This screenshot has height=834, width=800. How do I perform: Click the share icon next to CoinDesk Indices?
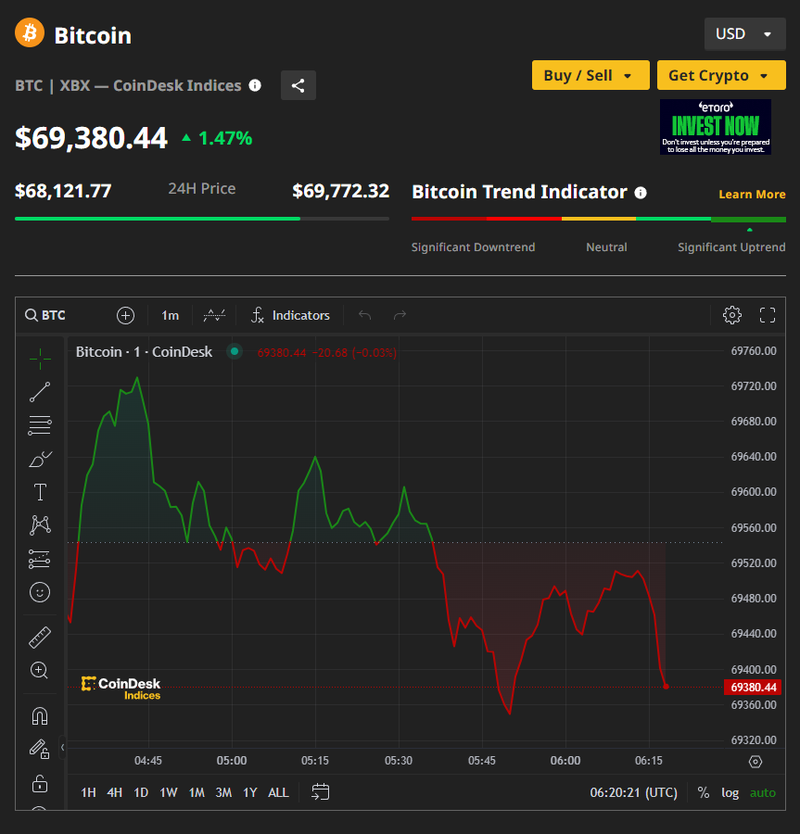click(x=298, y=86)
